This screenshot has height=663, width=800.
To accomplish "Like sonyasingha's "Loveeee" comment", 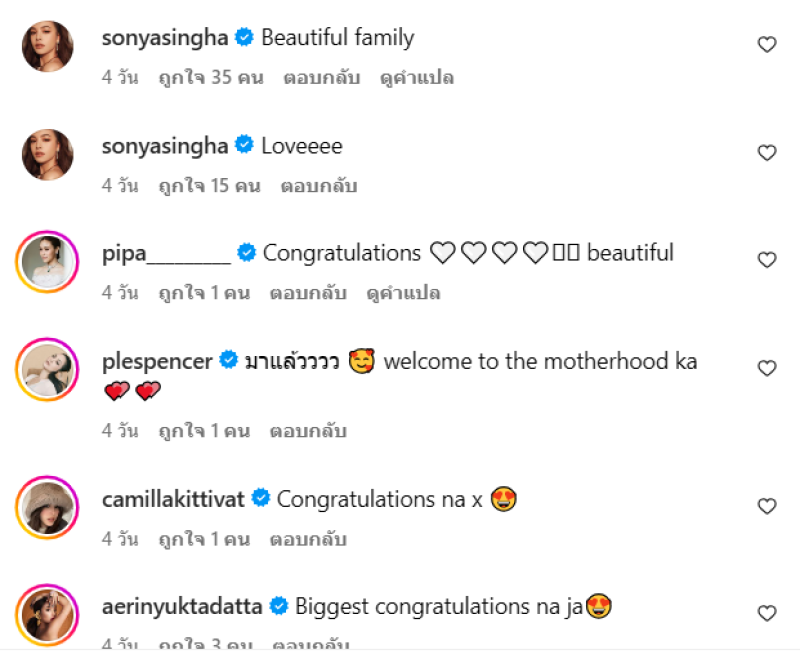I will pos(767,153).
